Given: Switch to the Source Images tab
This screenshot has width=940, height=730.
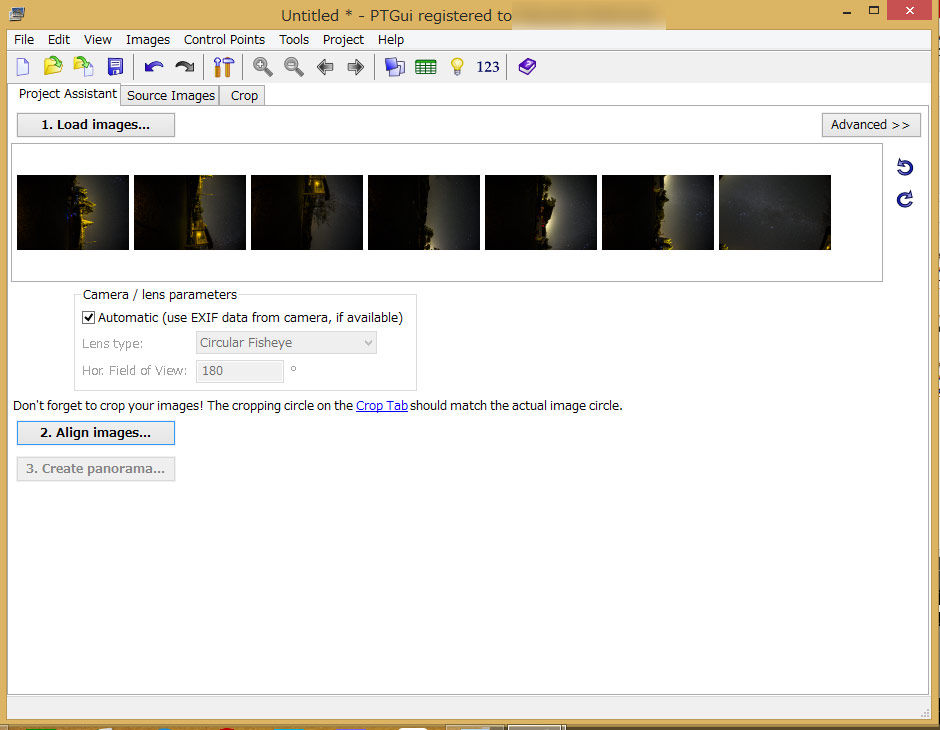Looking at the screenshot, I should click(x=170, y=96).
